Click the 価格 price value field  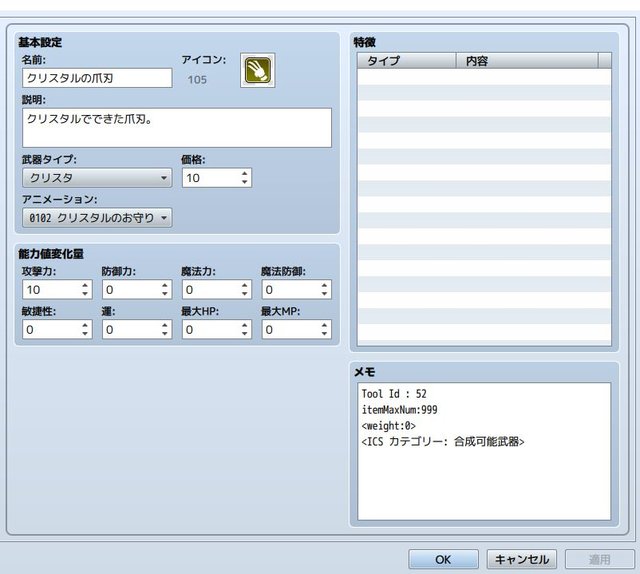point(211,178)
